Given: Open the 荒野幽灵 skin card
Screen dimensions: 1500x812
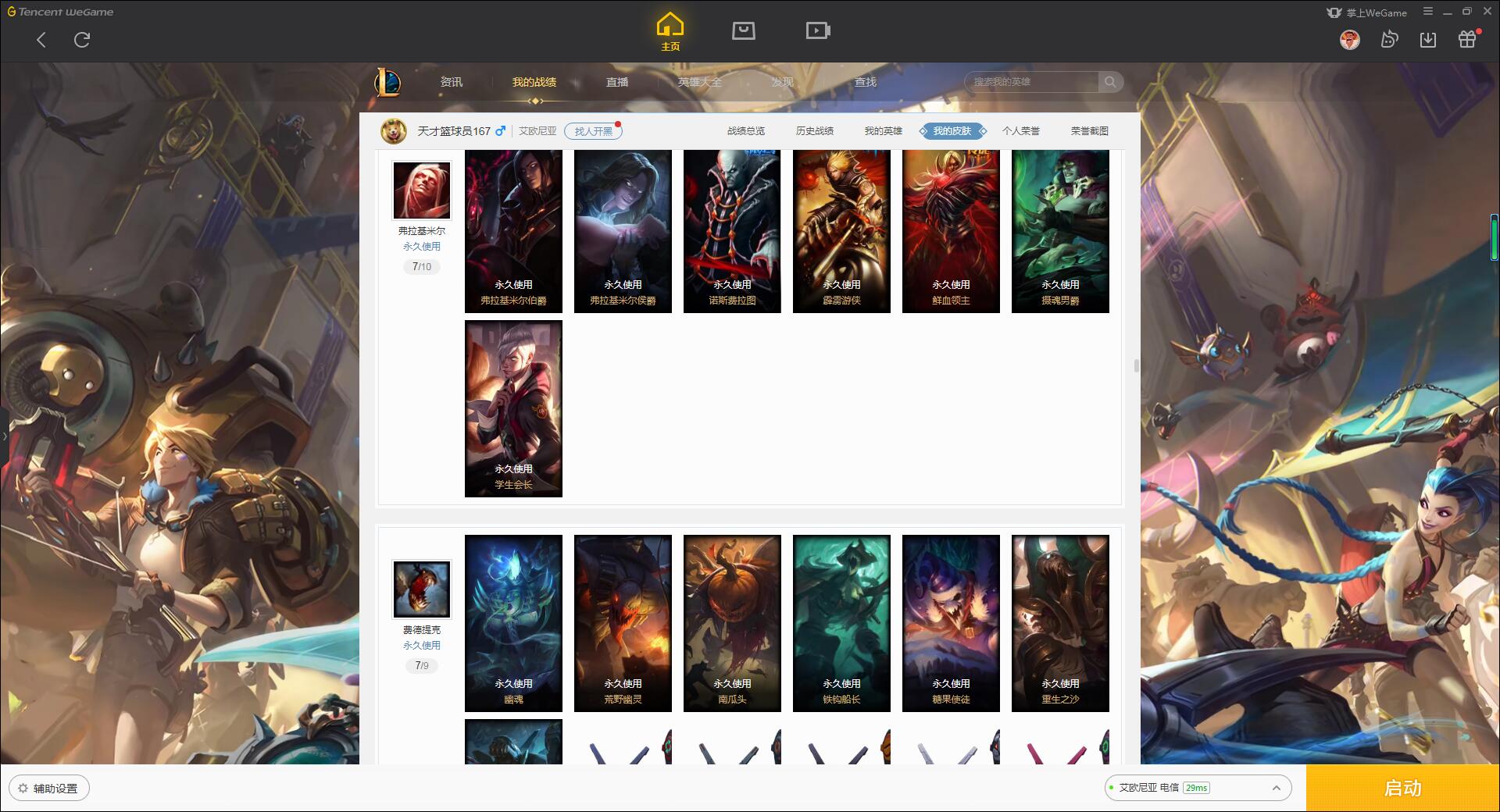Looking at the screenshot, I should point(623,623).
